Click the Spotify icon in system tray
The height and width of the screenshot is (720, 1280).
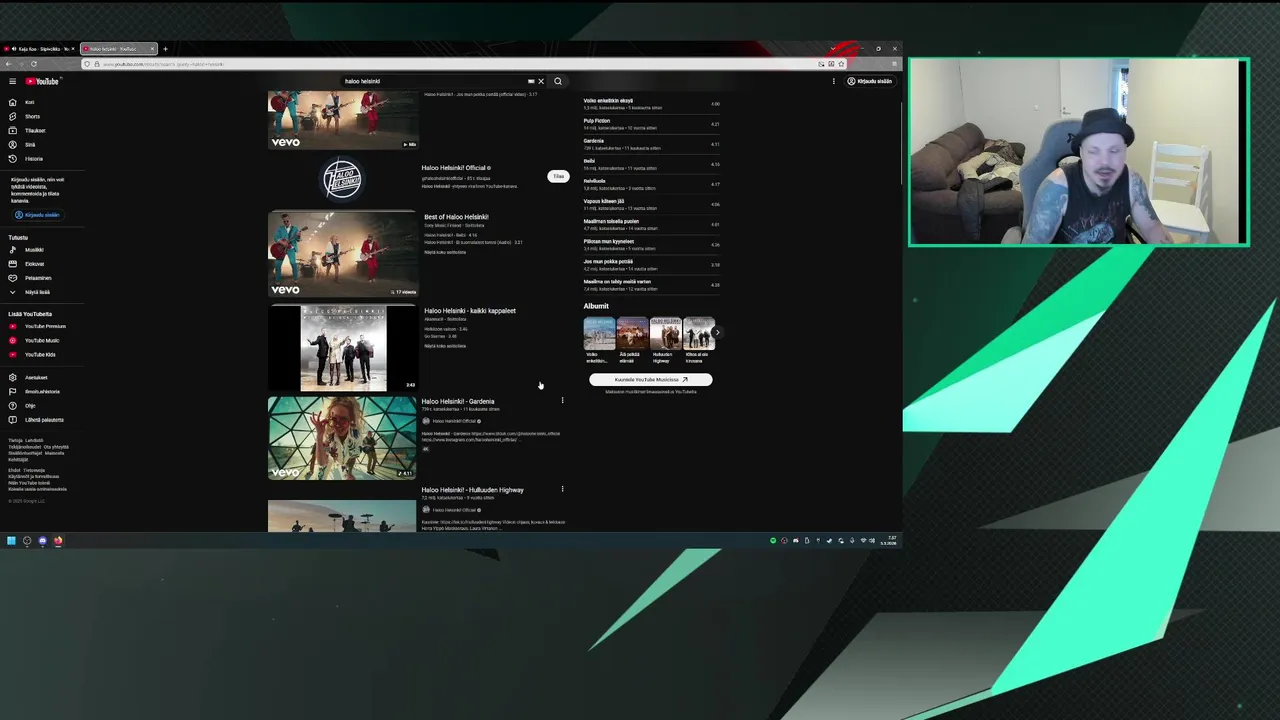[x=773, y=541]
